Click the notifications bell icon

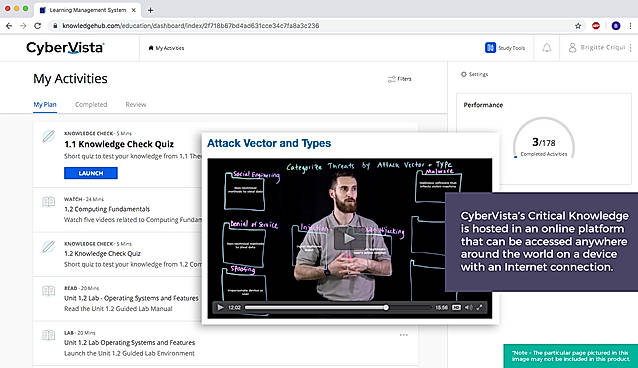point(546,48)
